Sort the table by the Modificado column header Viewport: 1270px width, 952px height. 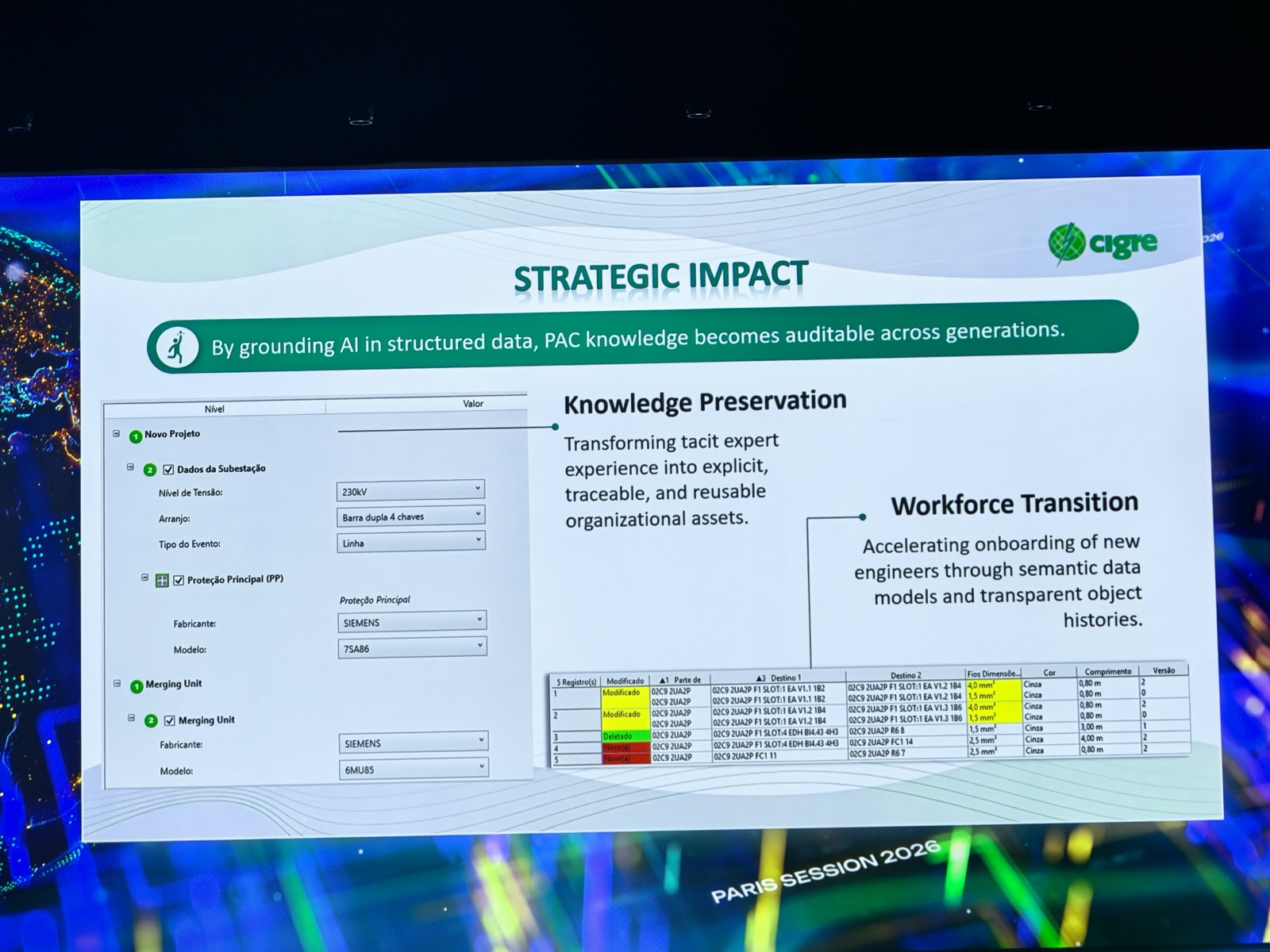click(x=625, y=681)
